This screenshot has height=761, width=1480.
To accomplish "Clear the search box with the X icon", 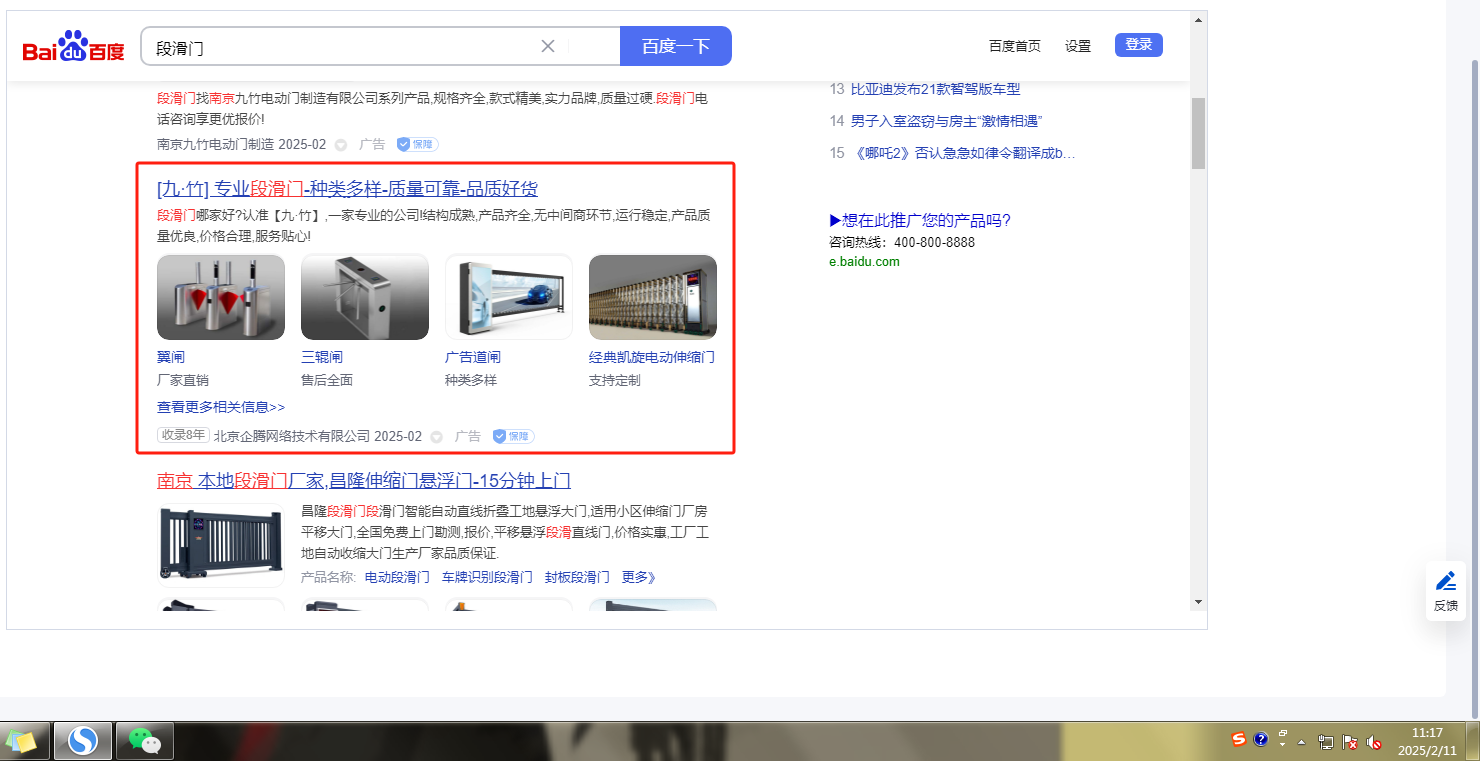I will (x=548, y=46).
